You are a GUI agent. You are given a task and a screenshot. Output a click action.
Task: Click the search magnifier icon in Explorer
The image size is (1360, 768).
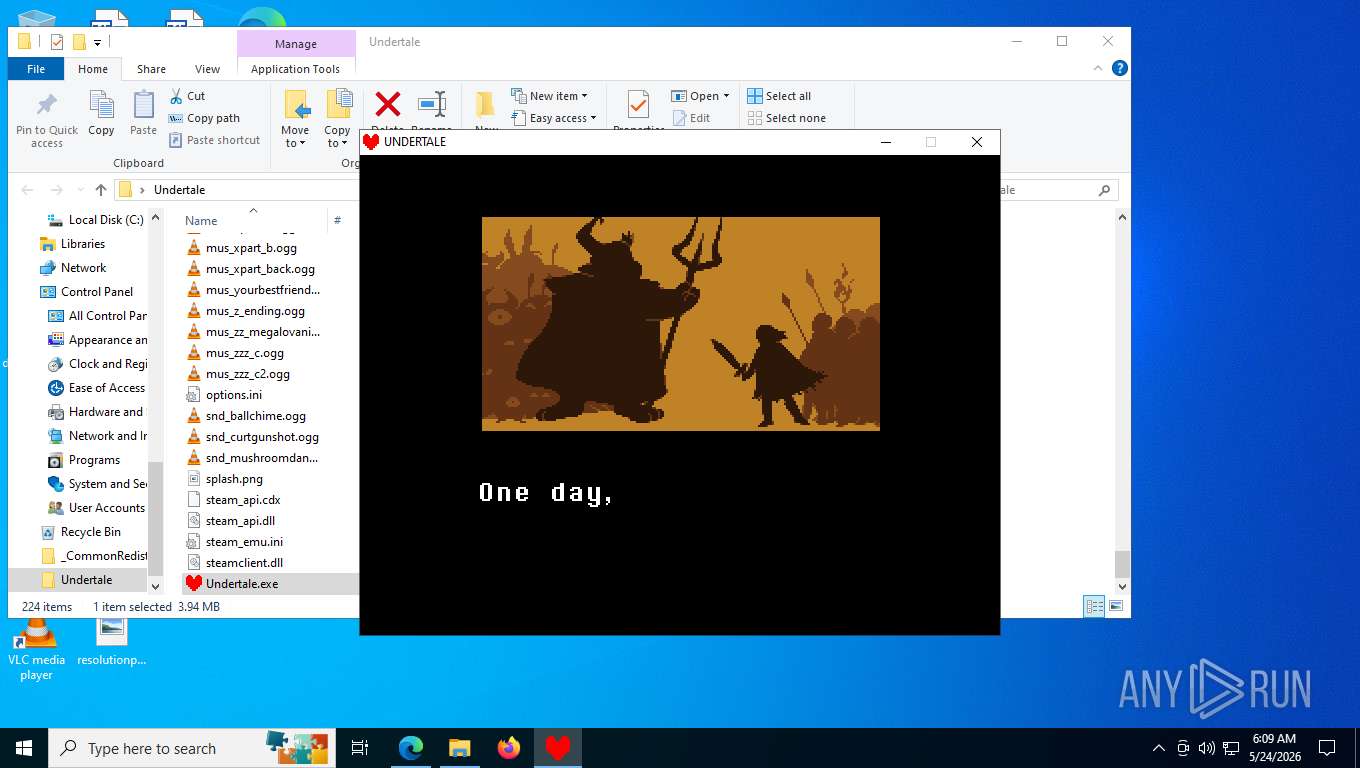[1104, 190]
